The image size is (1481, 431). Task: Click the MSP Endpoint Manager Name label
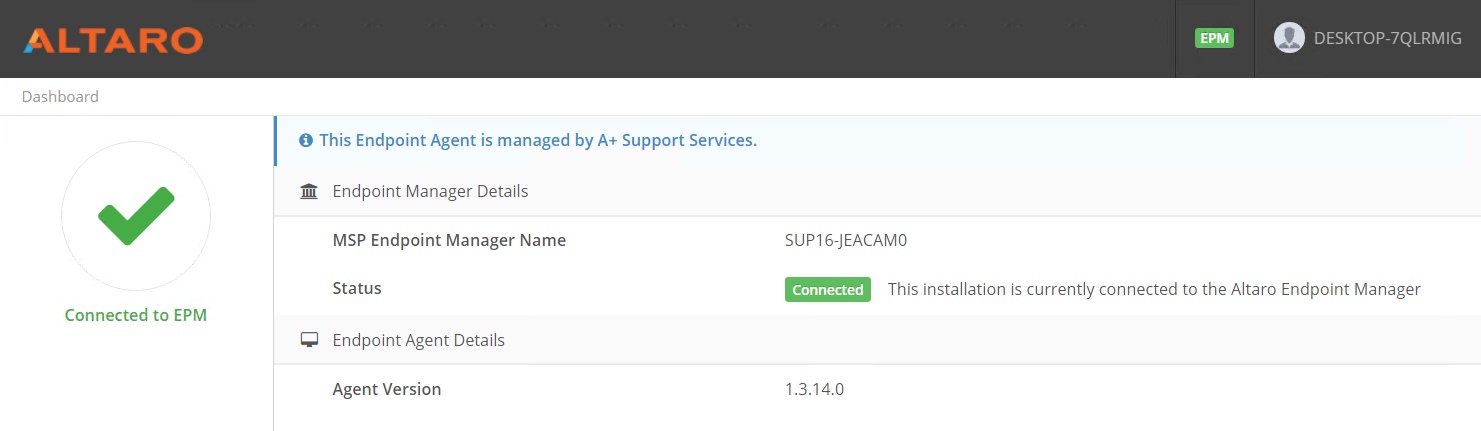click(449, 240)
